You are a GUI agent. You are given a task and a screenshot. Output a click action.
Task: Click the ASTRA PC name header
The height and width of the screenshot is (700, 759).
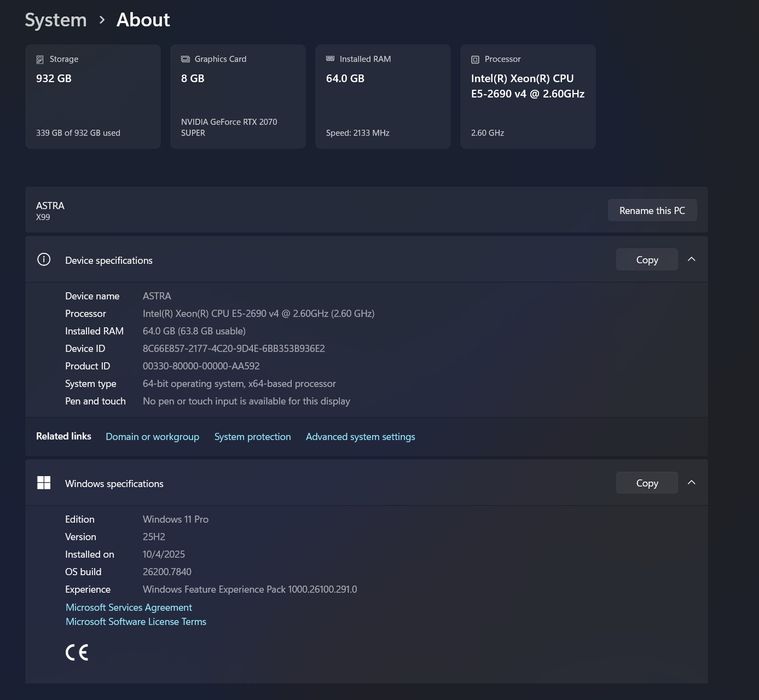[x=50, y=205]
